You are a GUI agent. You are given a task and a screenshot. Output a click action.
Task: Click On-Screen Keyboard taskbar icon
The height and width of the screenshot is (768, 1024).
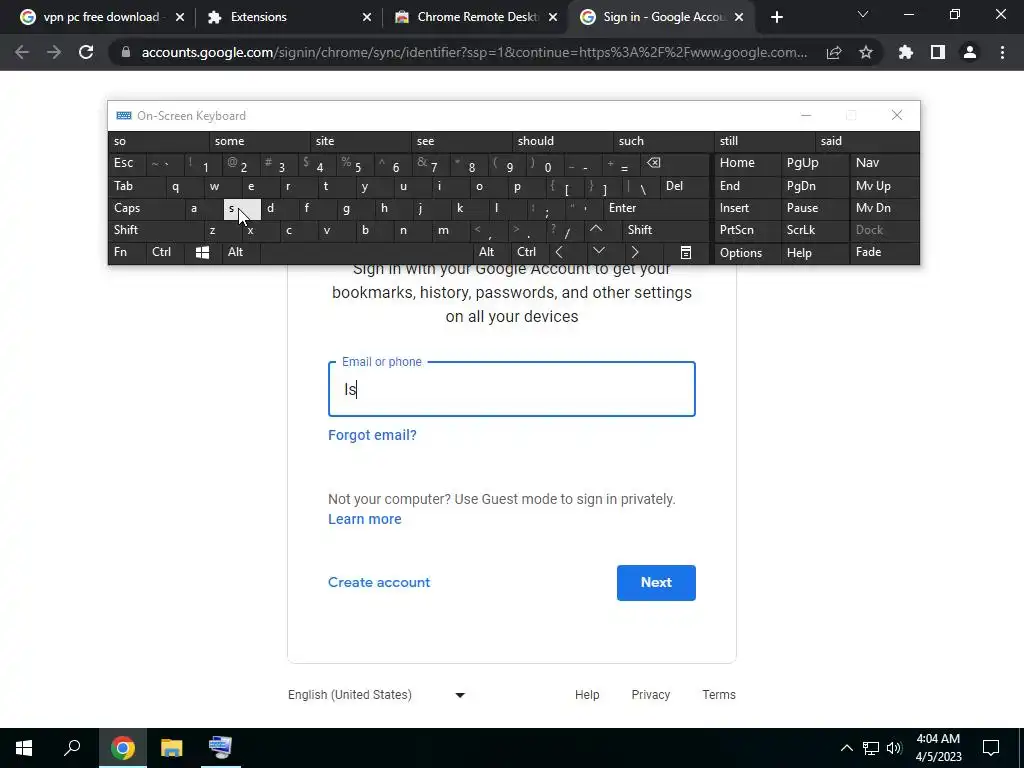coord(220,748)
